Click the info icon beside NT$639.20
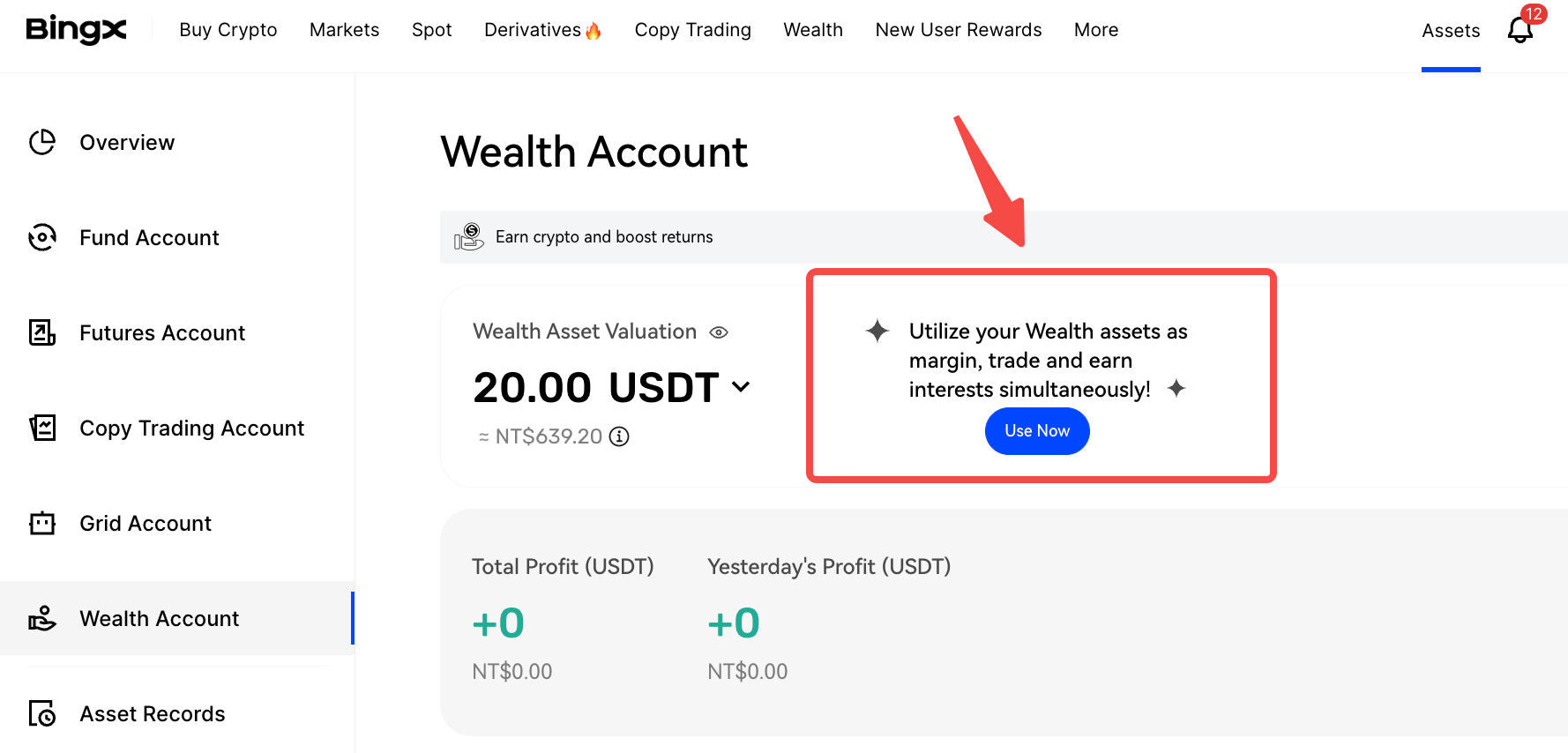 (620, 436)
